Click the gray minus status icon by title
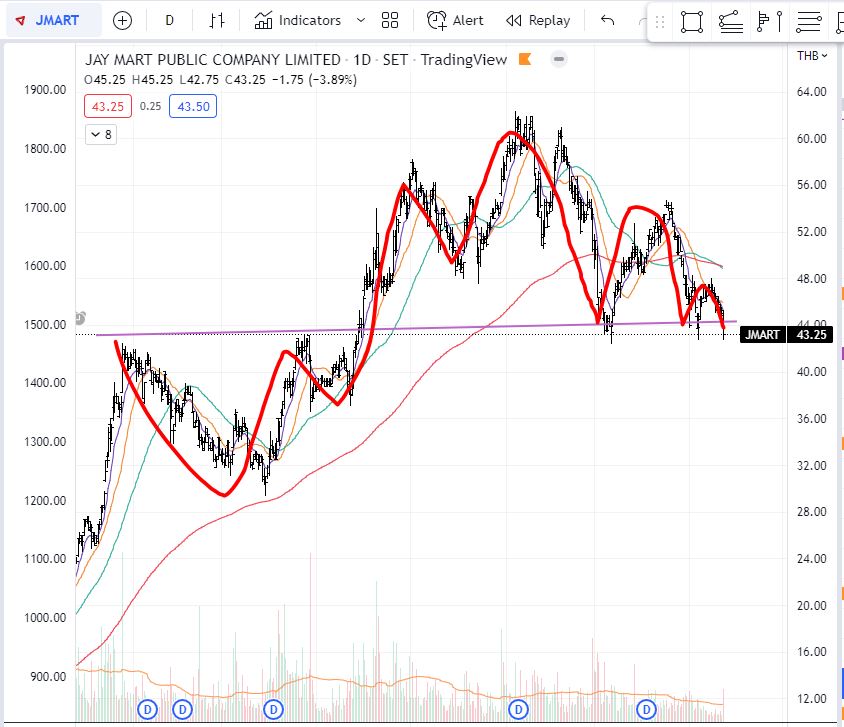 click(x=559, y=59)
